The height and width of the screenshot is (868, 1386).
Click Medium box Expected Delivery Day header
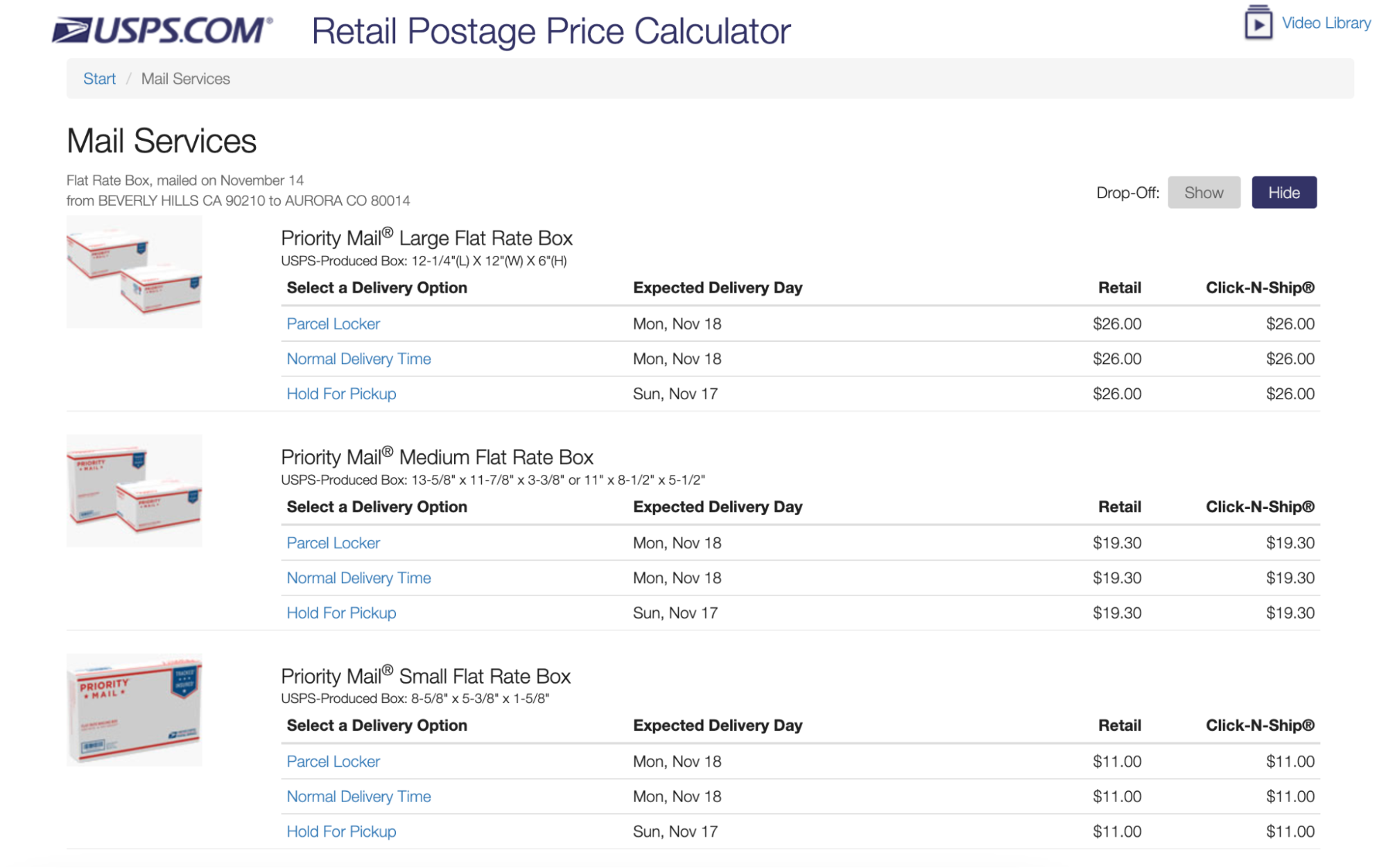(x=717, y=506)
